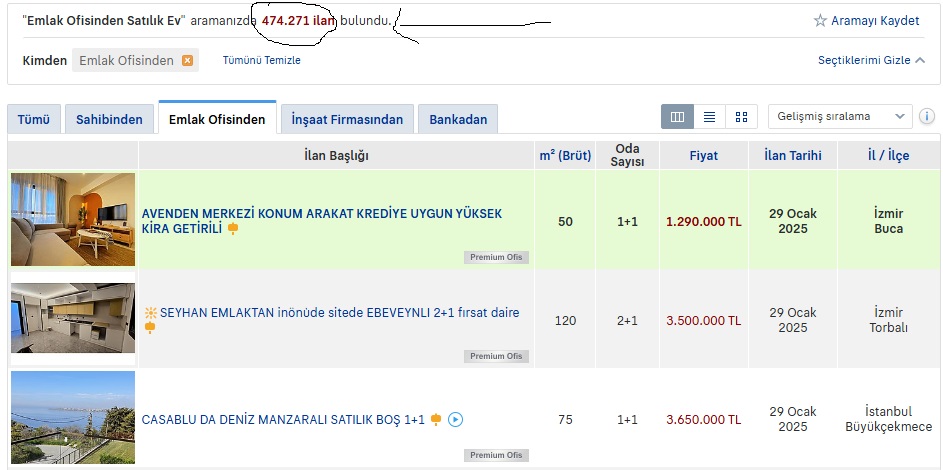Open the İzmir Torbalı kitchen listing thumbnail
Image resolution: width=943 pixels, height=470 pixels.
coord(73,318)
